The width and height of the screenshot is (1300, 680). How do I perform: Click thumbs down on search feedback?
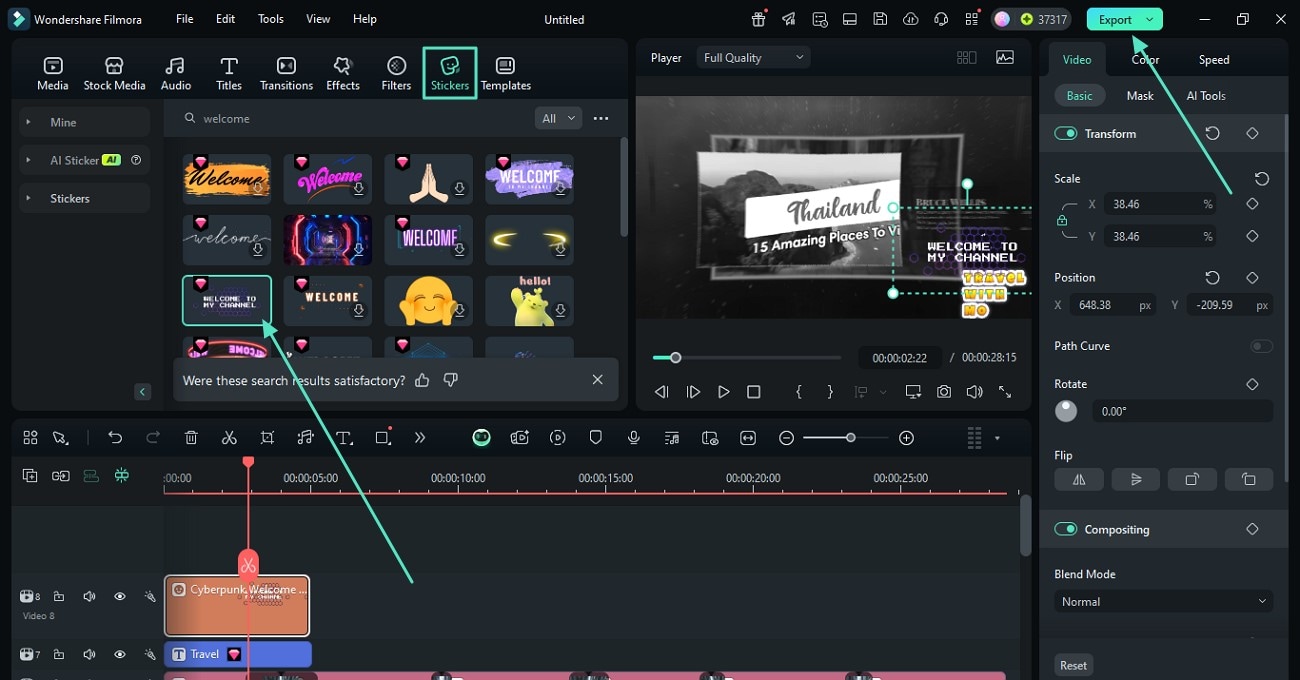[x=451, y=380]
